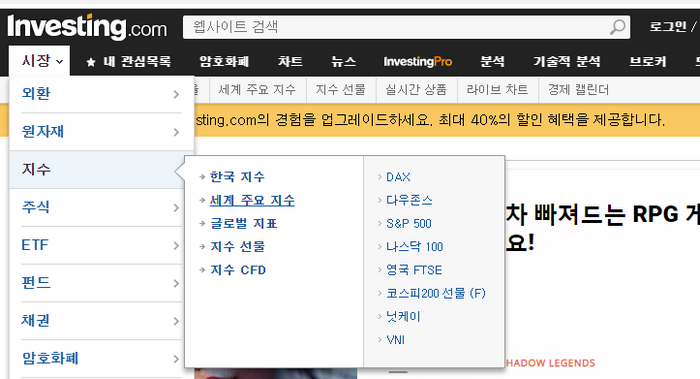The height and width of the screenshot is (379, 700).
Task: Click 경제 캘린더 in secondary bar
Action: pyautogui.click(x=579, y=90)
